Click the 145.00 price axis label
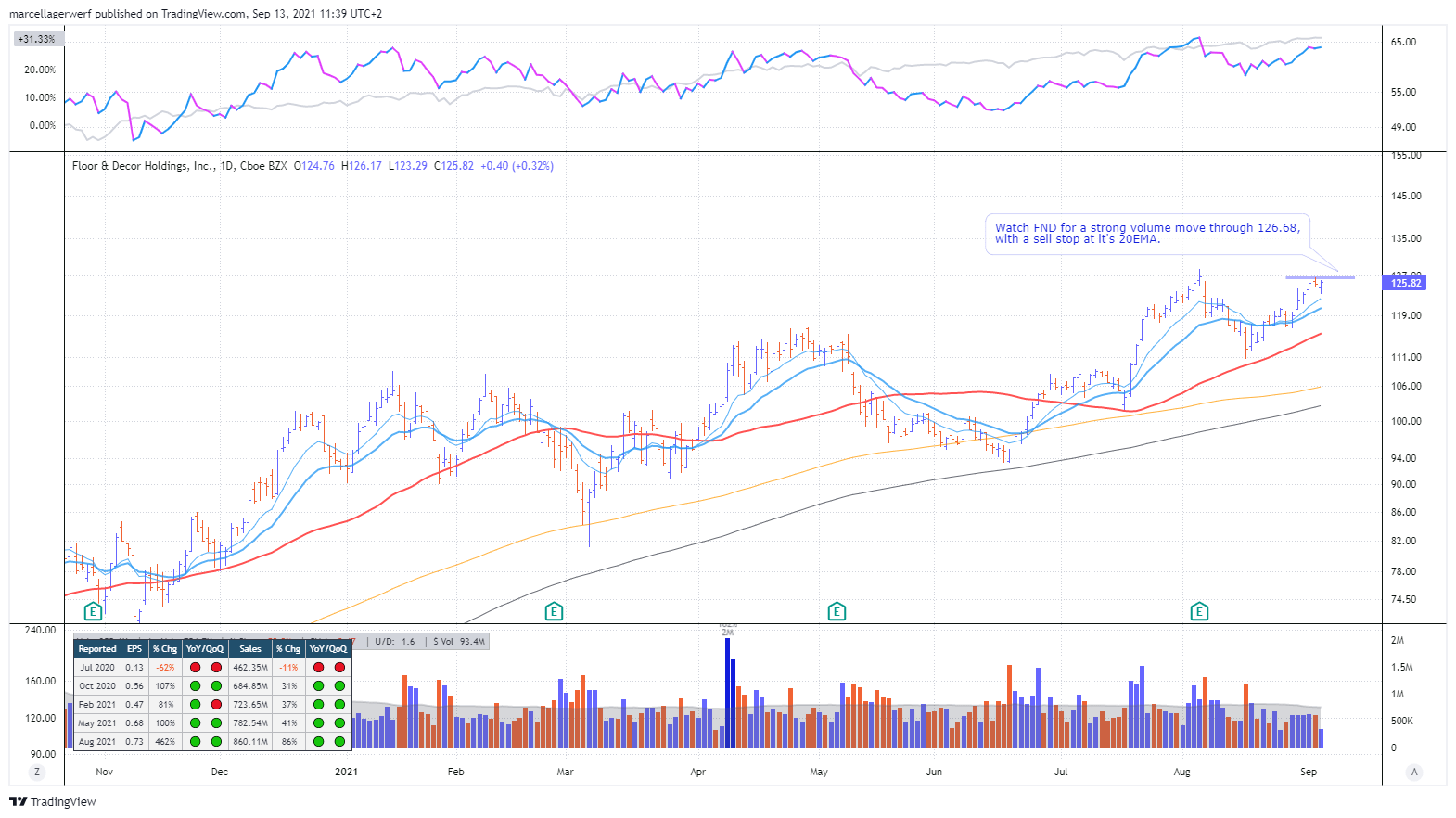 (1406, 196)
